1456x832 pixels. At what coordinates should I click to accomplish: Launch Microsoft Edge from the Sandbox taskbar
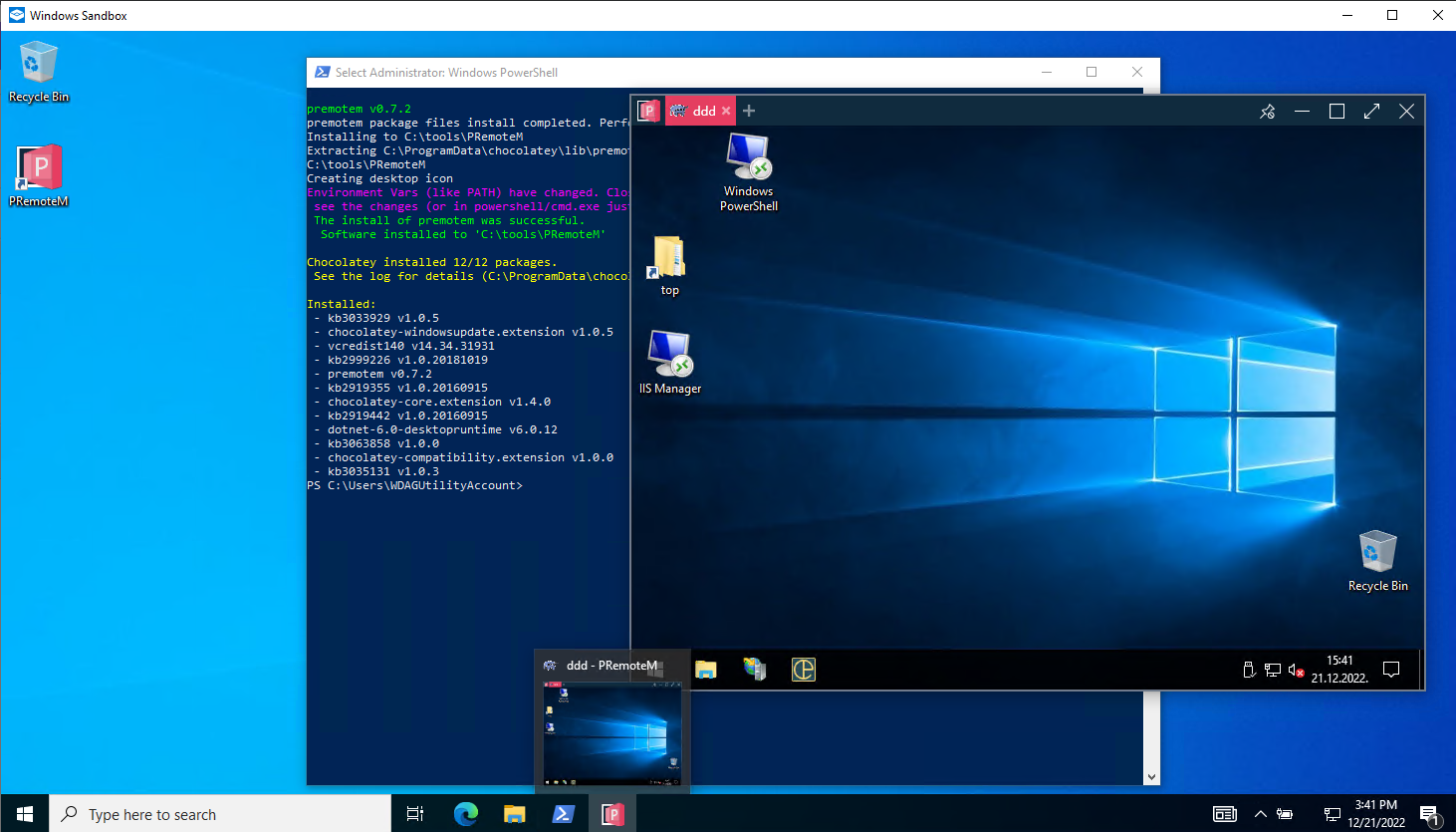[x=465, y=814]
